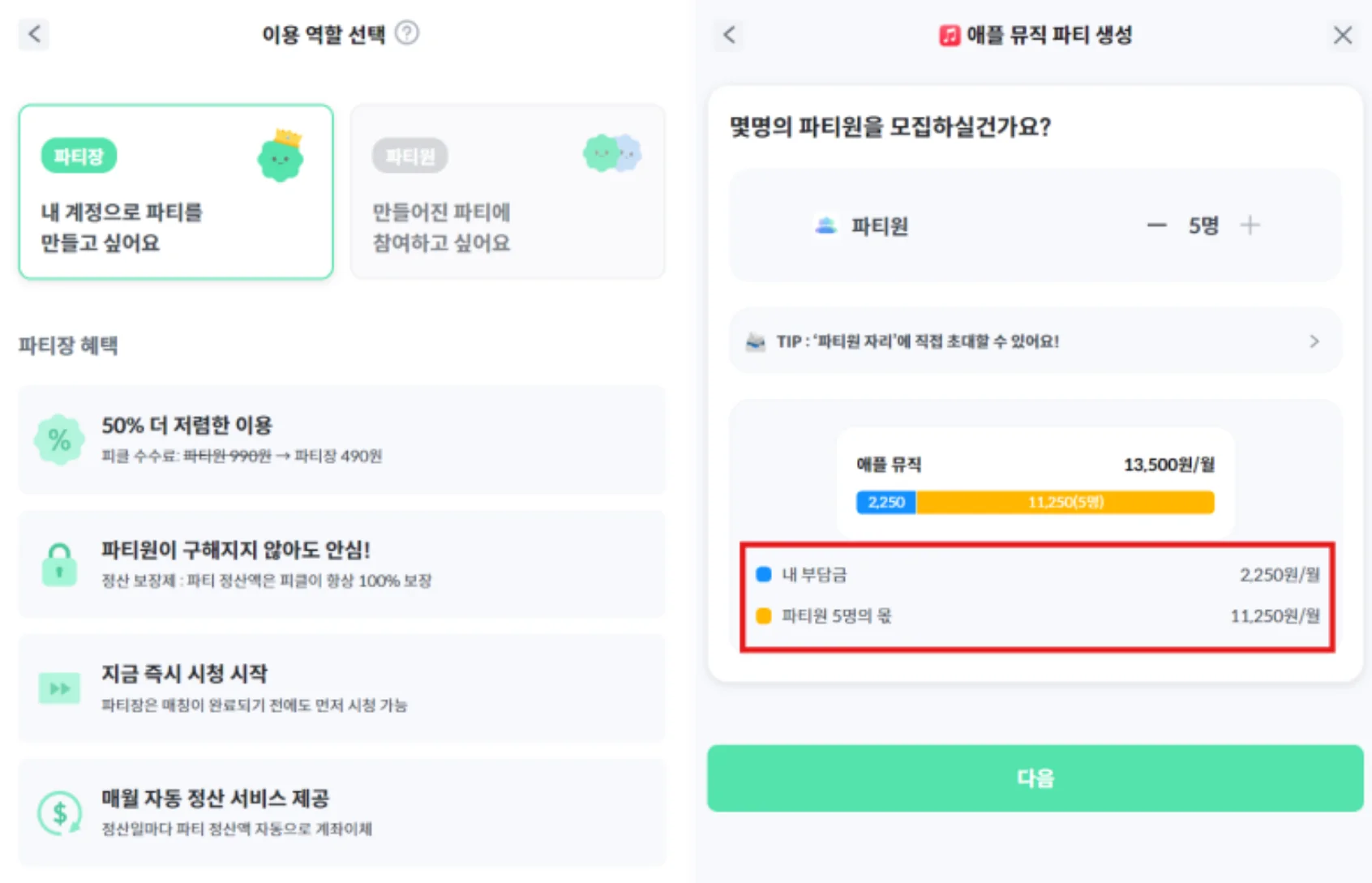
Task: Click the dollar auto-settlement icon
Action: pyautogui.click(x=59, y=812)
